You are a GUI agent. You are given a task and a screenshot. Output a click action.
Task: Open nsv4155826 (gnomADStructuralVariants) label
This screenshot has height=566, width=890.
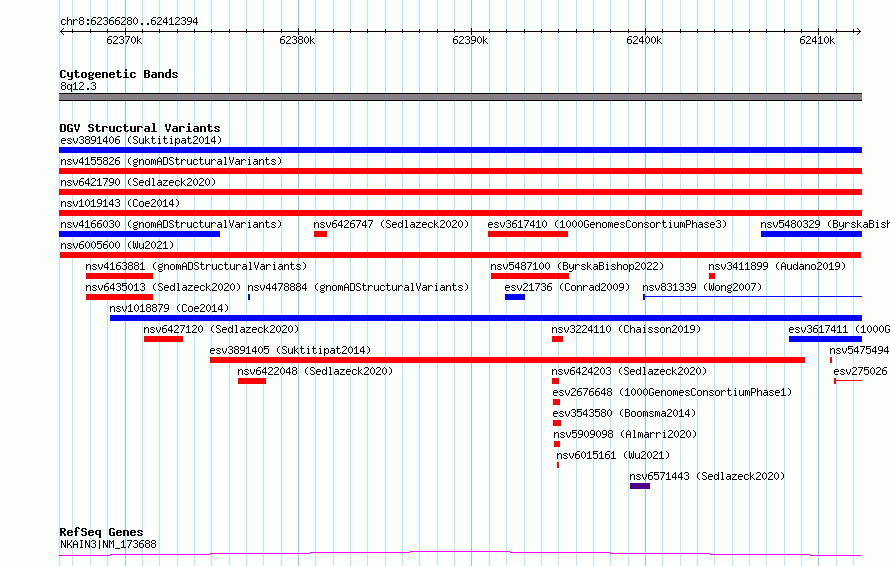[171, 161]
